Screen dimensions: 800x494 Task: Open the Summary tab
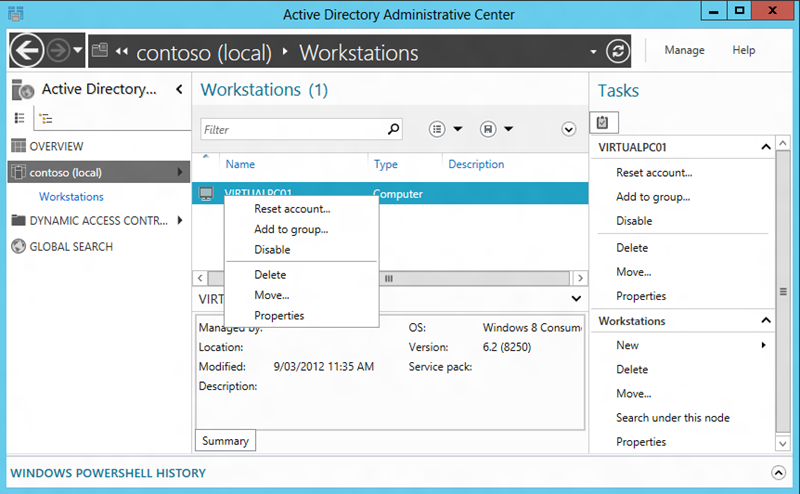pos(225,441)
